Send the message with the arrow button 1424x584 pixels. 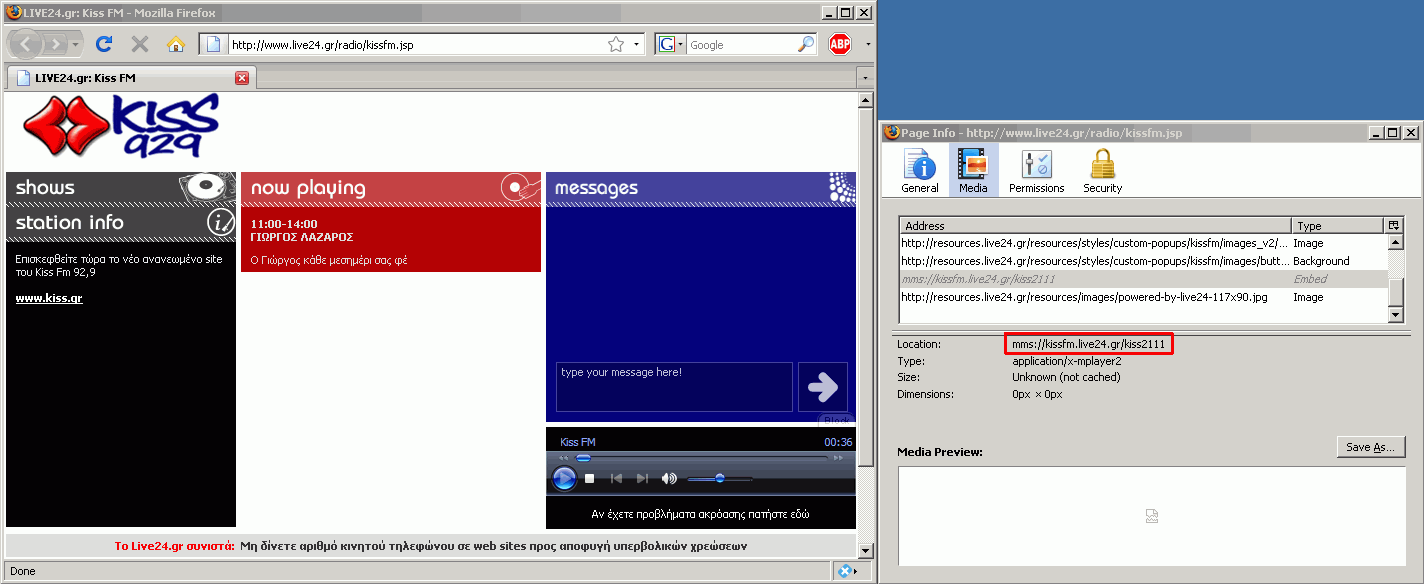(822, 387)
